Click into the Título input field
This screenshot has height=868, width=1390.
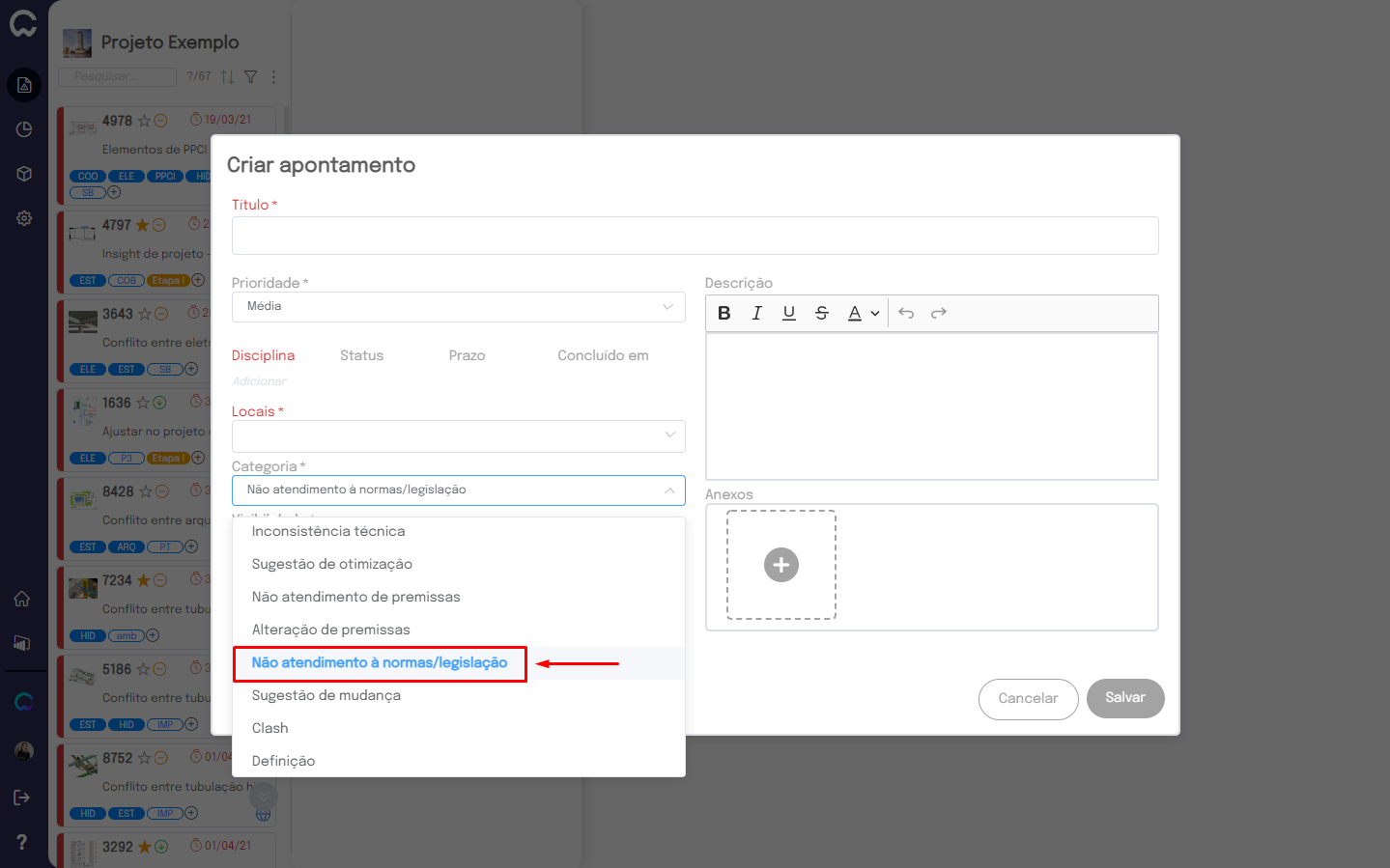point(695,236)
